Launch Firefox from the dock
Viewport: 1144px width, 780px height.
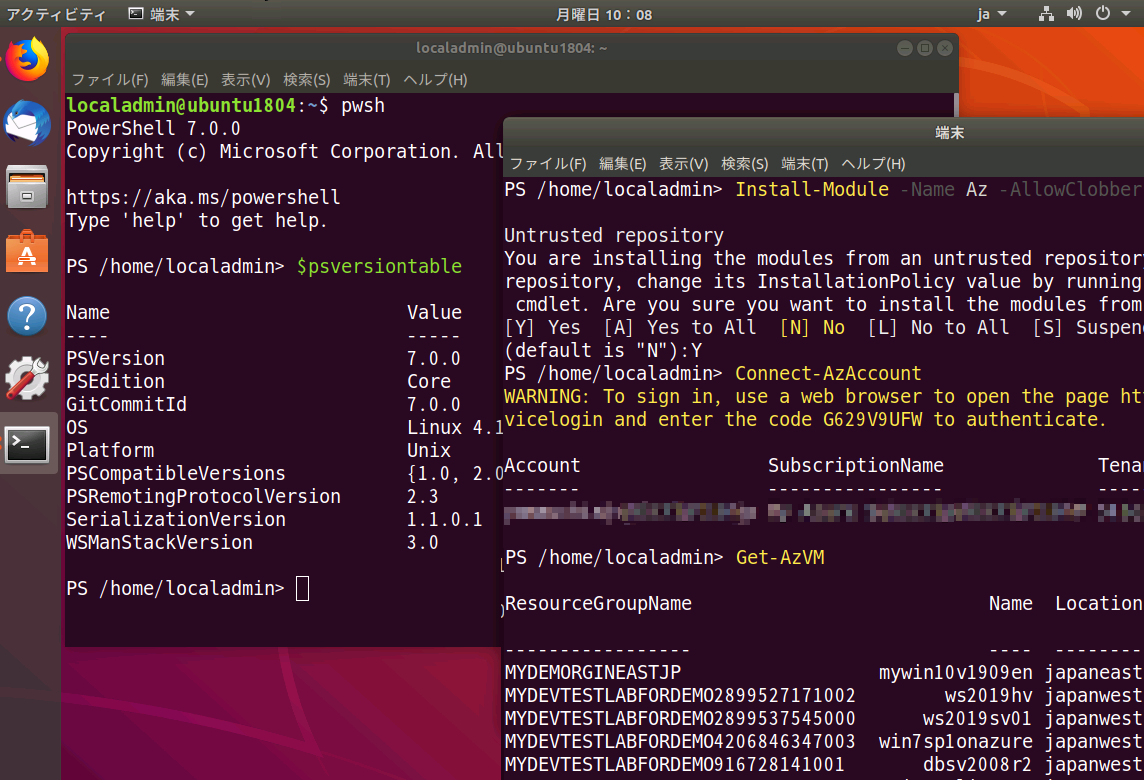click(x=27, y=61)
